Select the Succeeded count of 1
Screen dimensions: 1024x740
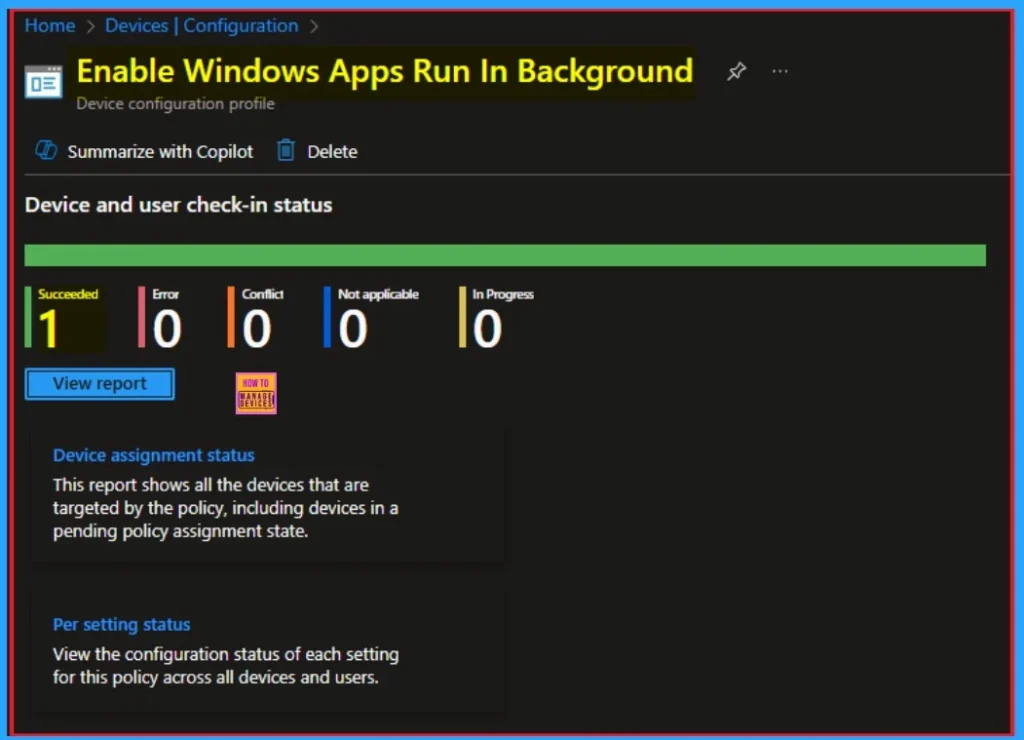[50, 329]
